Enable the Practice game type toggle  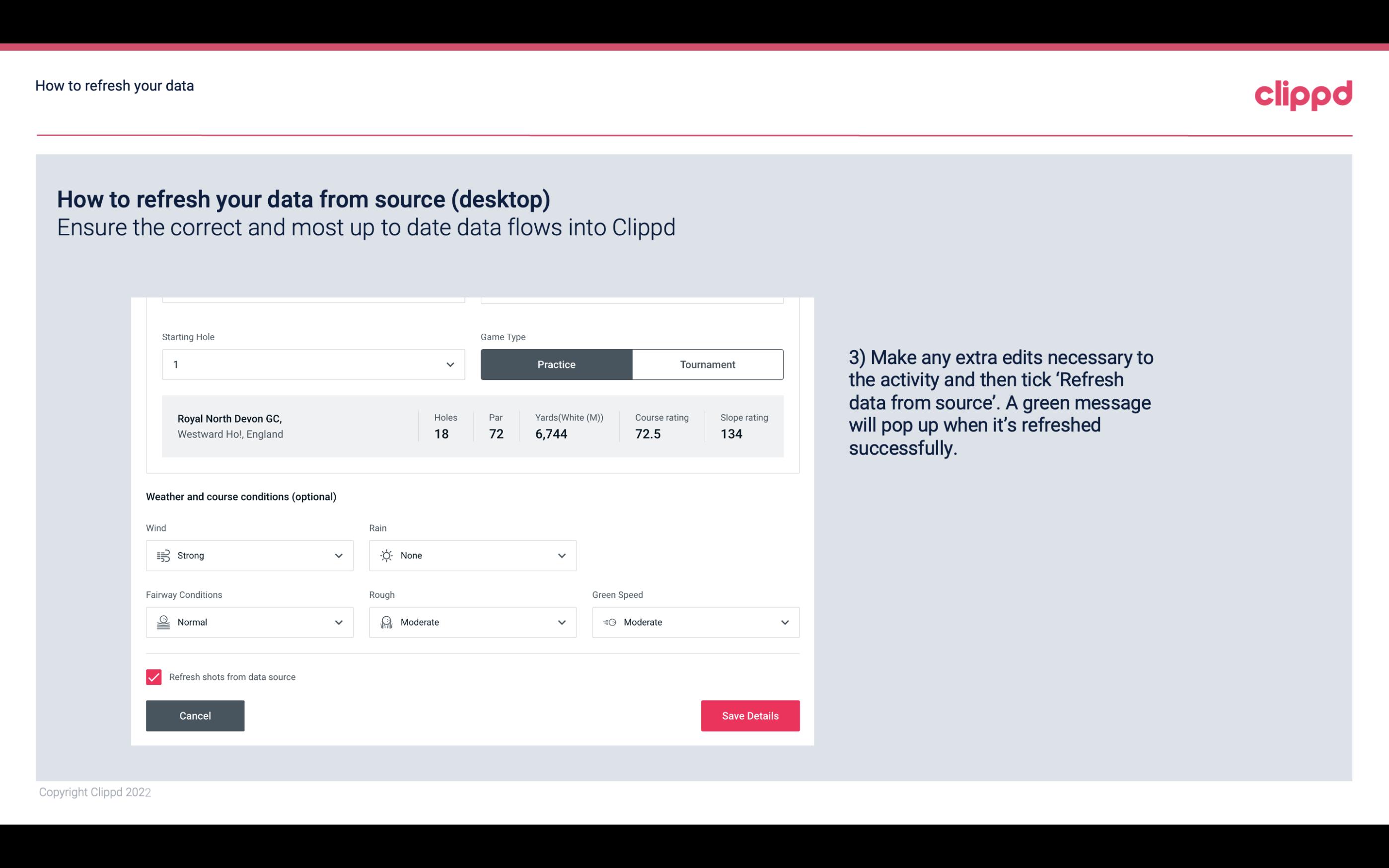pos(556,364)
